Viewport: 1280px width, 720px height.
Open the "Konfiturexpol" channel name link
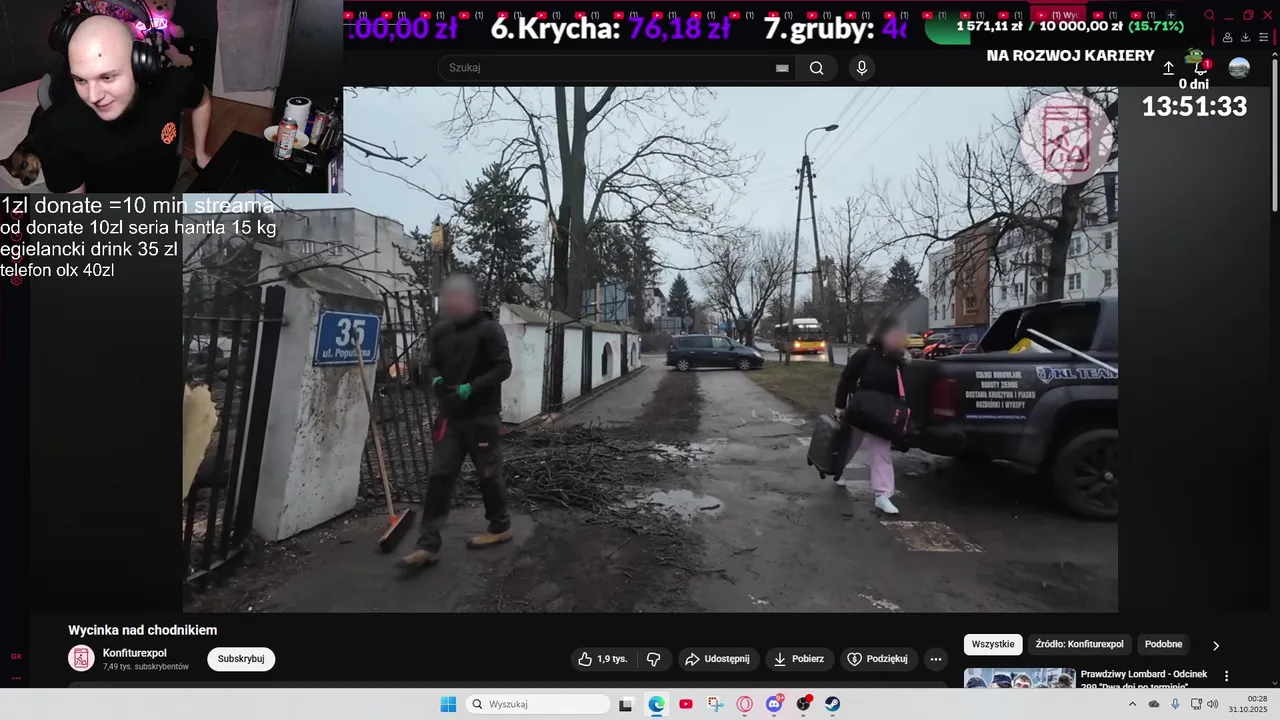click(135, 653)
